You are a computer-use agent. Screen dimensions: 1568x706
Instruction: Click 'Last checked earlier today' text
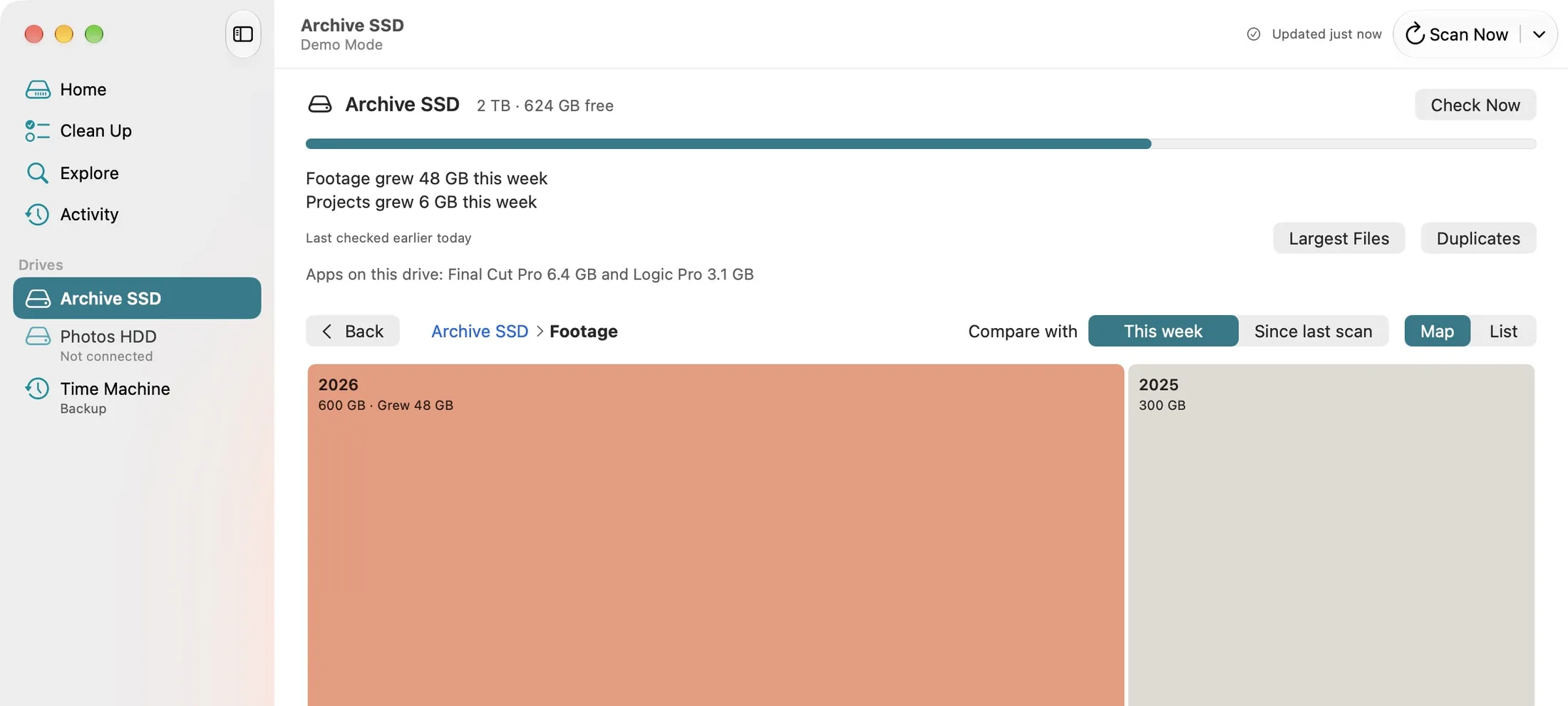point(388,237)
